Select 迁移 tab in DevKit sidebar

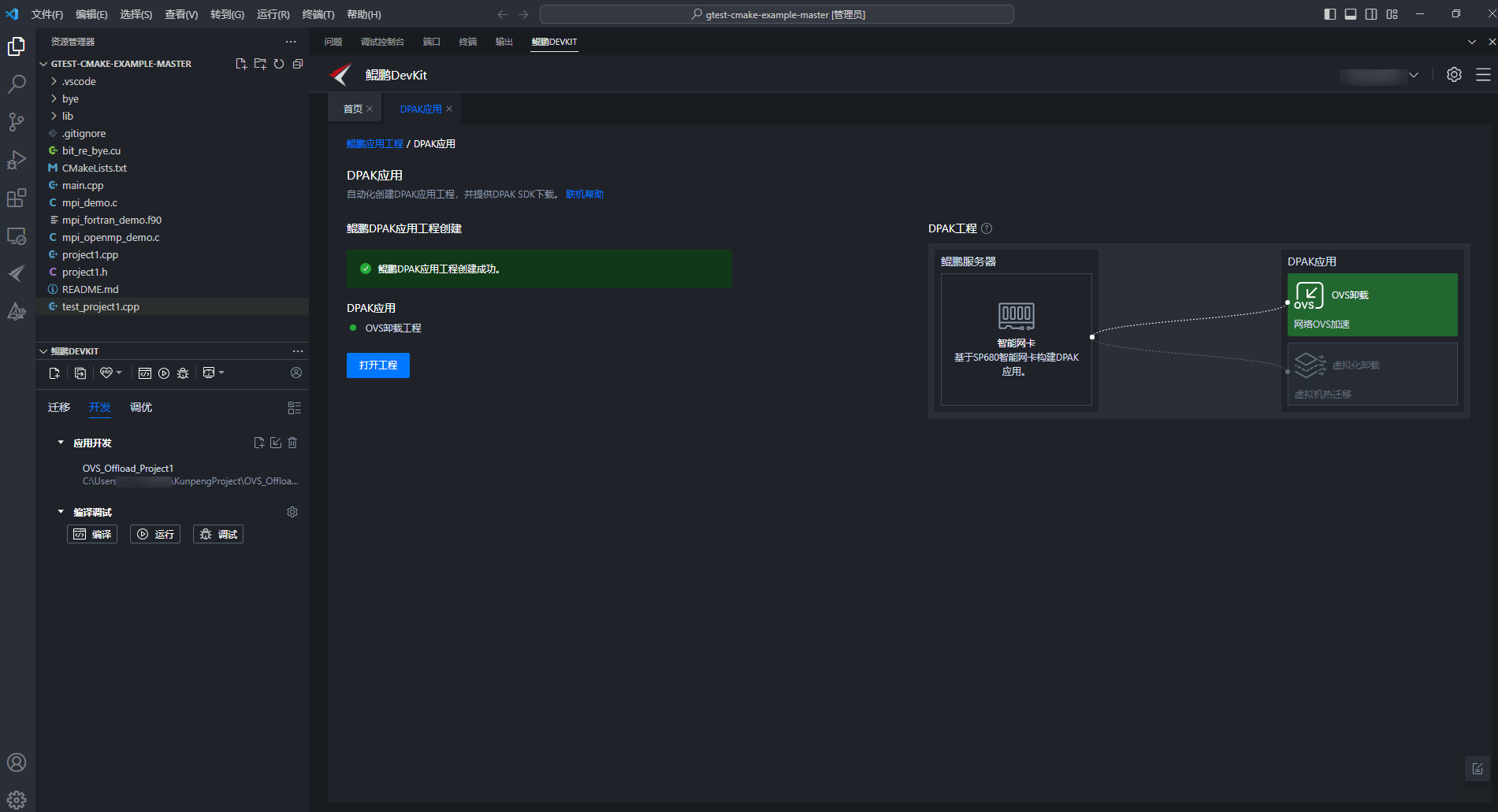pyautogui.click(x=59, y=407)
